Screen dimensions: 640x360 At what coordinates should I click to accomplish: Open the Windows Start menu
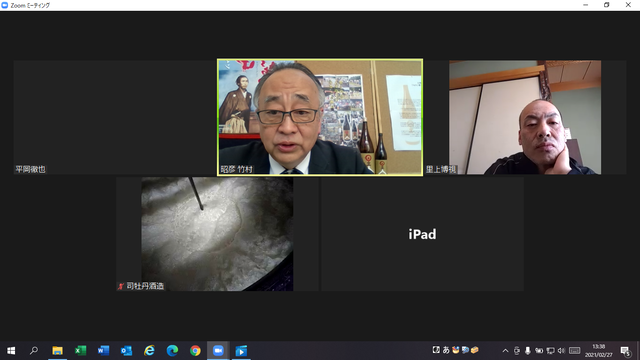pos(11,351)
